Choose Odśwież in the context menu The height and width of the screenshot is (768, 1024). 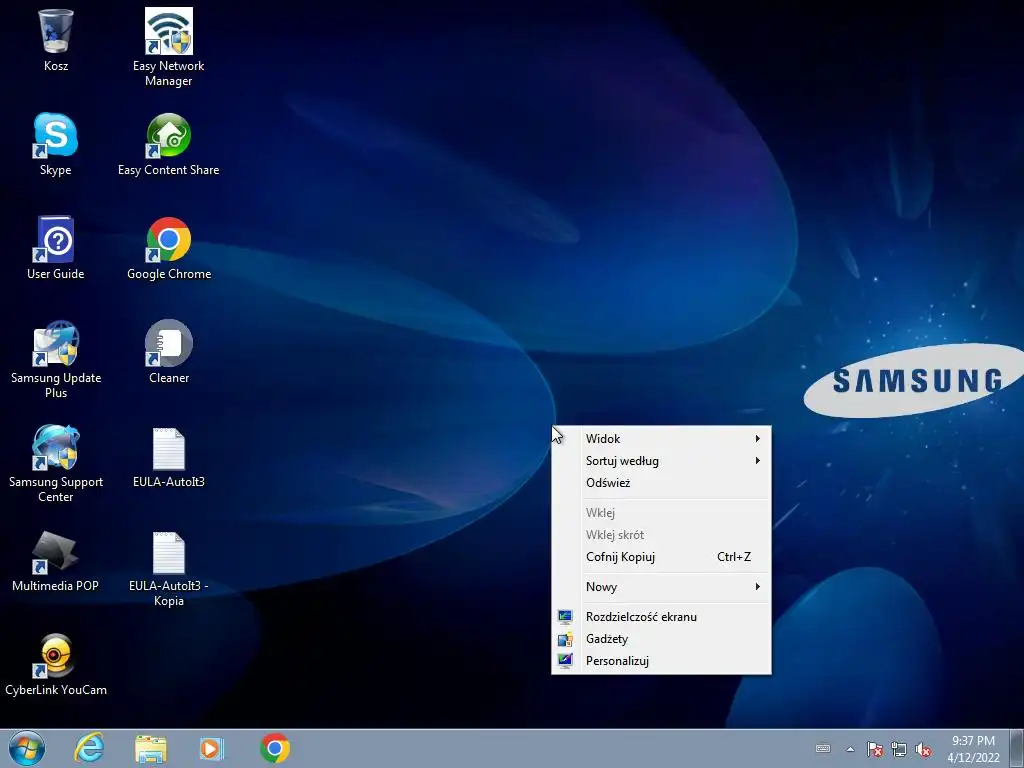[x=662, y=483]
